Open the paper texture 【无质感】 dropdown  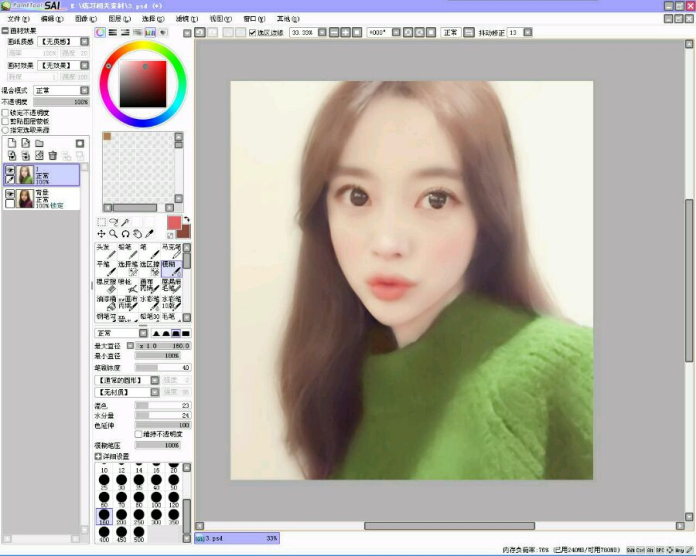click(84, 41)
